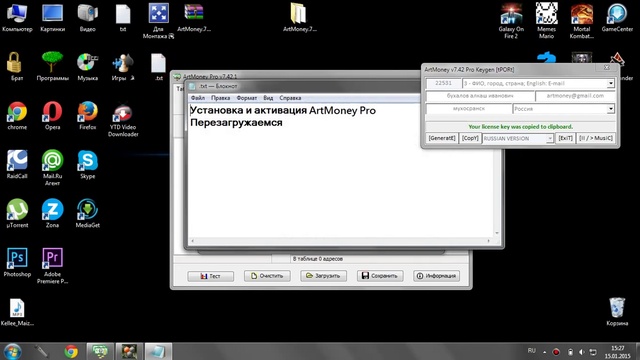The width and height of the screenshot is (640, 360).
Task: Switch to Notepad taskbar button
Action: [158, 351]
